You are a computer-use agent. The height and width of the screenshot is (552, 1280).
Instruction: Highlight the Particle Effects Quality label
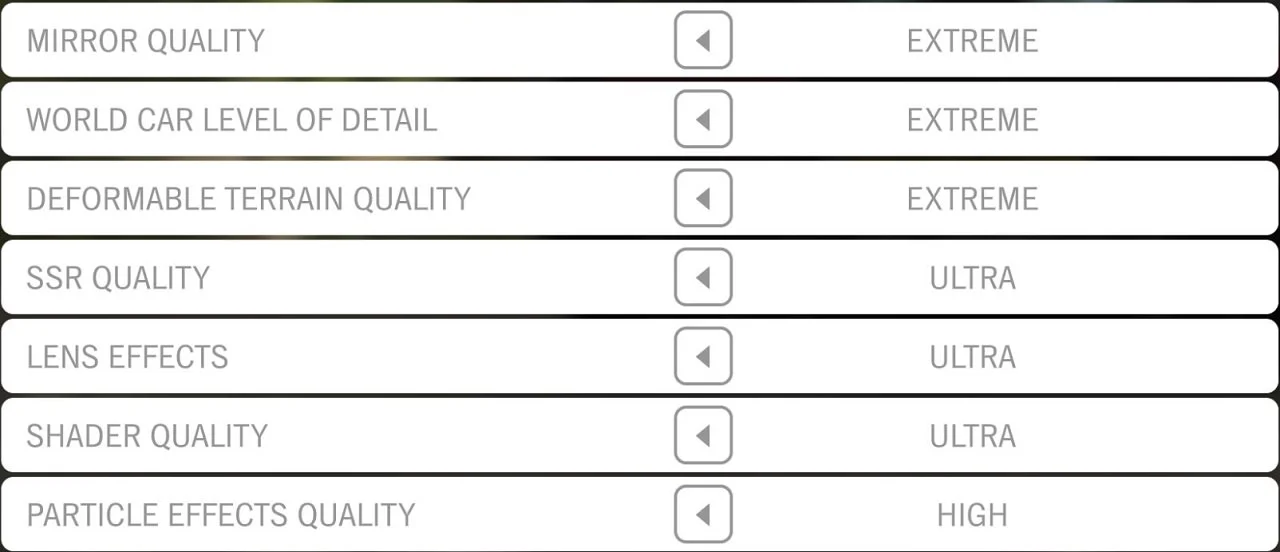[x=221, y=515]
